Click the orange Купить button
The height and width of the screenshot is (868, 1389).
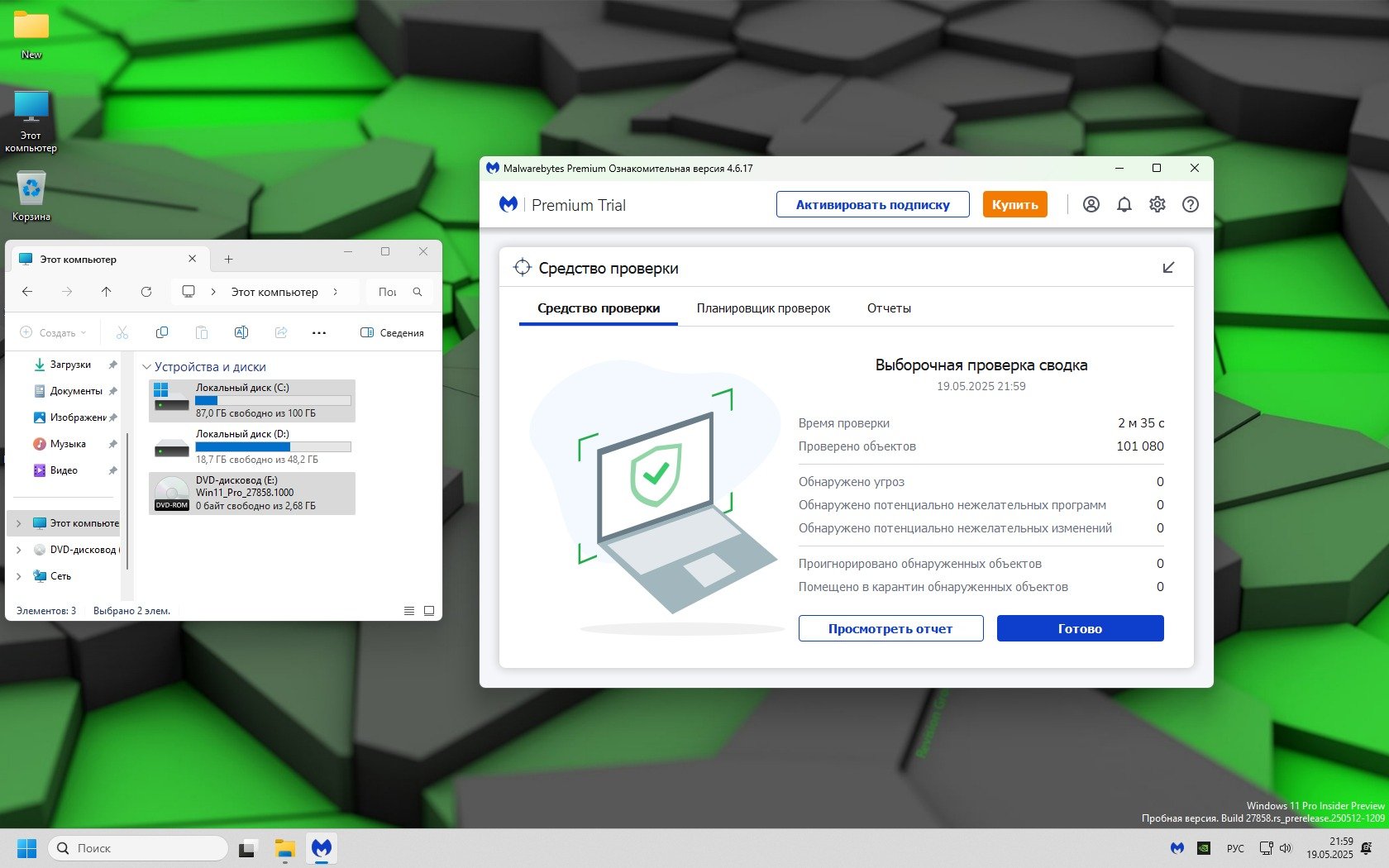click(x=1014, y=204)
